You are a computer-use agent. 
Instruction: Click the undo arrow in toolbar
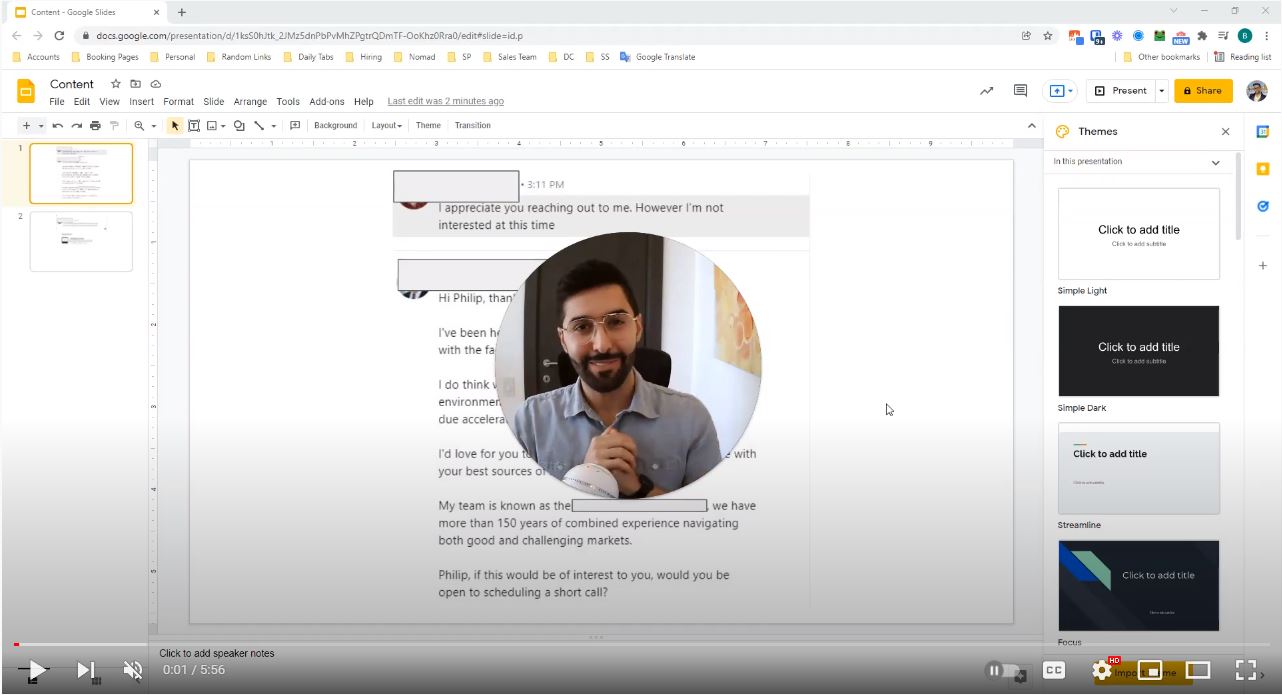tap(58, 126)
